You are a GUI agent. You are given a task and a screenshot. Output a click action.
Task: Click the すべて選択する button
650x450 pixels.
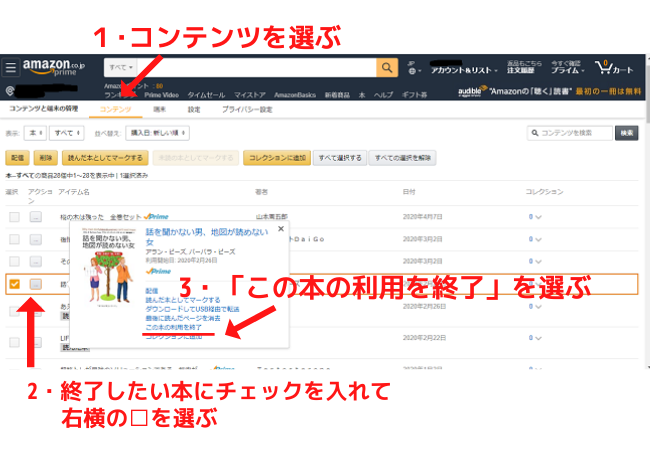(x=340, y=158)
